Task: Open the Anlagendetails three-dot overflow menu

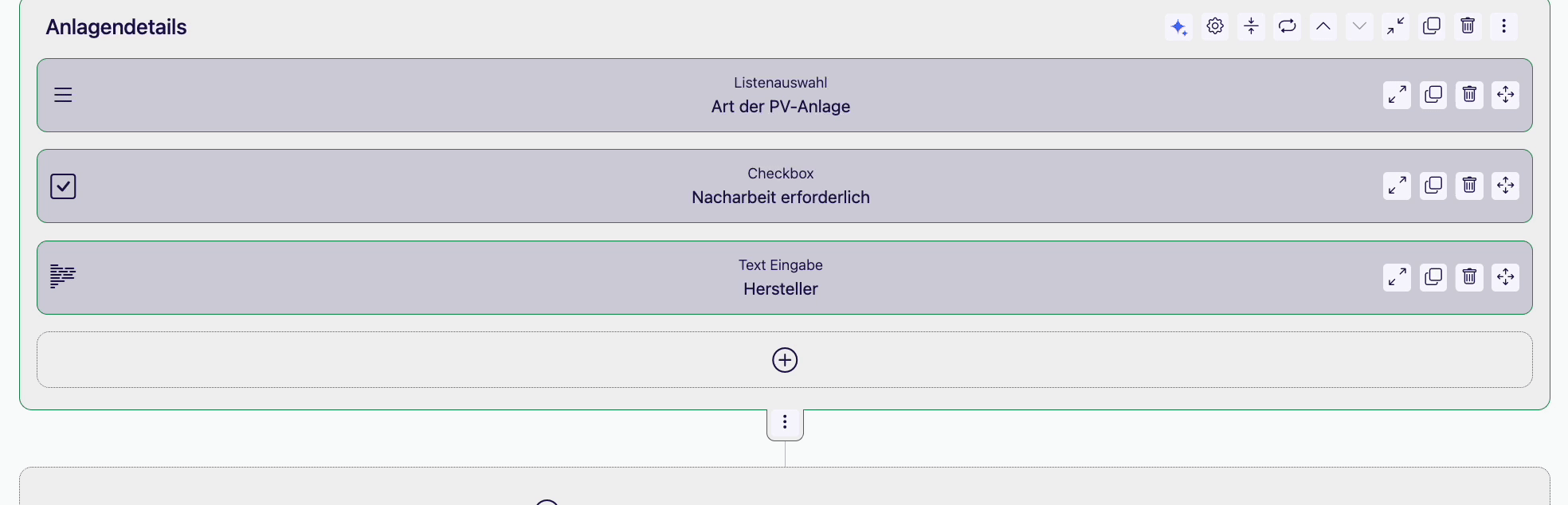Action: pyautogui.click(x=1504, y=26)
